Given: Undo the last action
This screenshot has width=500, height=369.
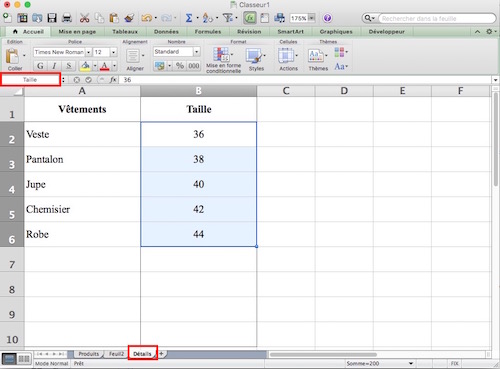Looking at the screenshot, I should [x=146, y=18].
